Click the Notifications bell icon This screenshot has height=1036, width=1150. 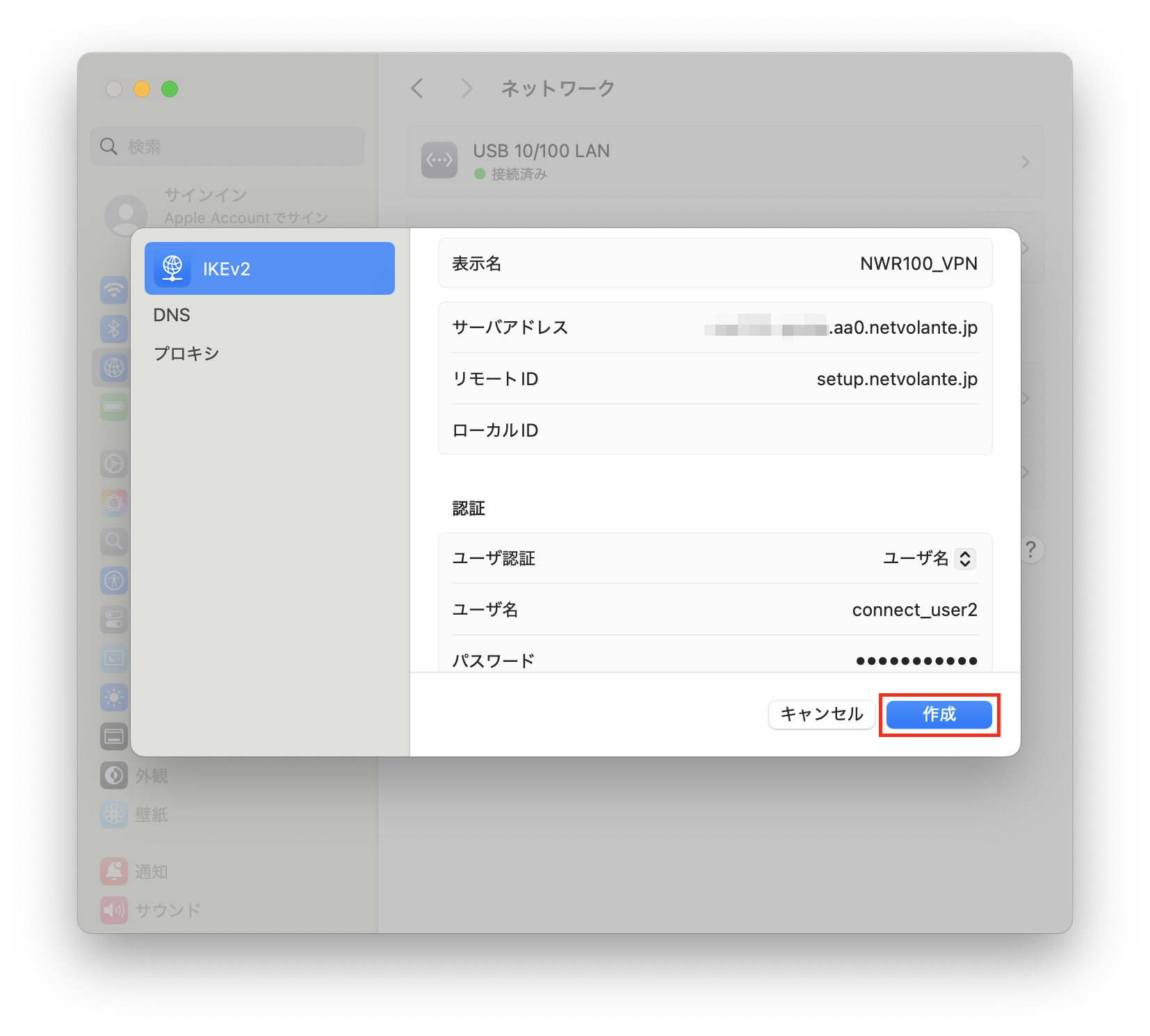click(113, 871)
